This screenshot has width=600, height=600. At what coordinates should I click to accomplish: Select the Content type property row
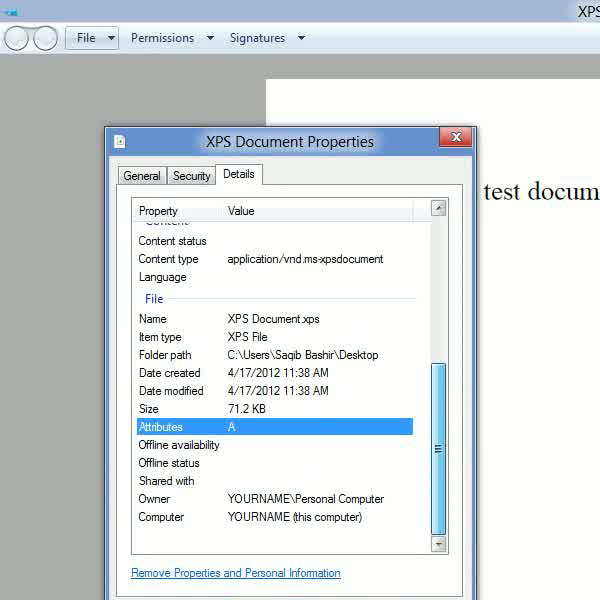click(x=275, y=259)
